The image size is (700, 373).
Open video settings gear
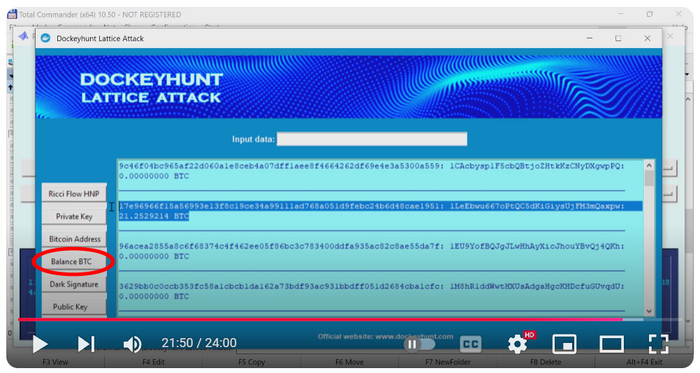(517, 344)
